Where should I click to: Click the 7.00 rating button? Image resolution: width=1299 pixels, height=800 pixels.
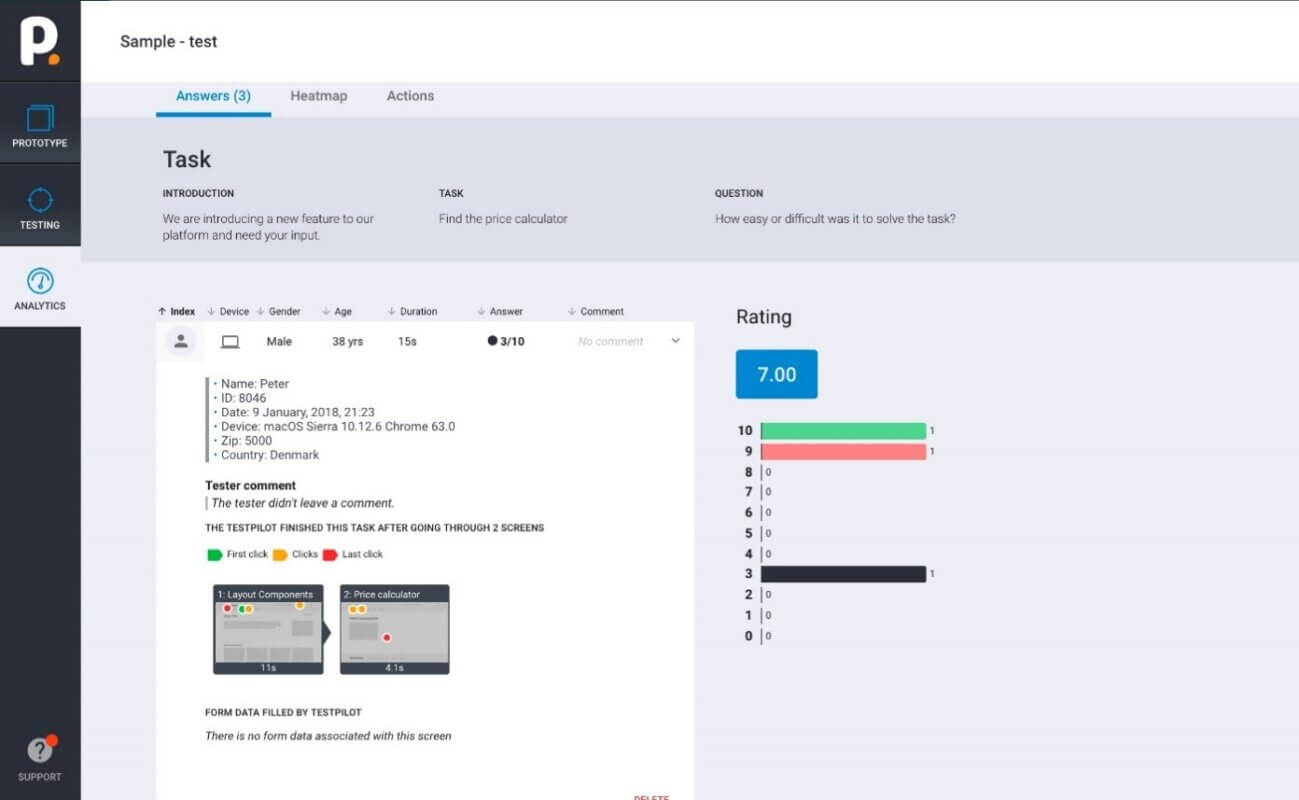(776, 374)
